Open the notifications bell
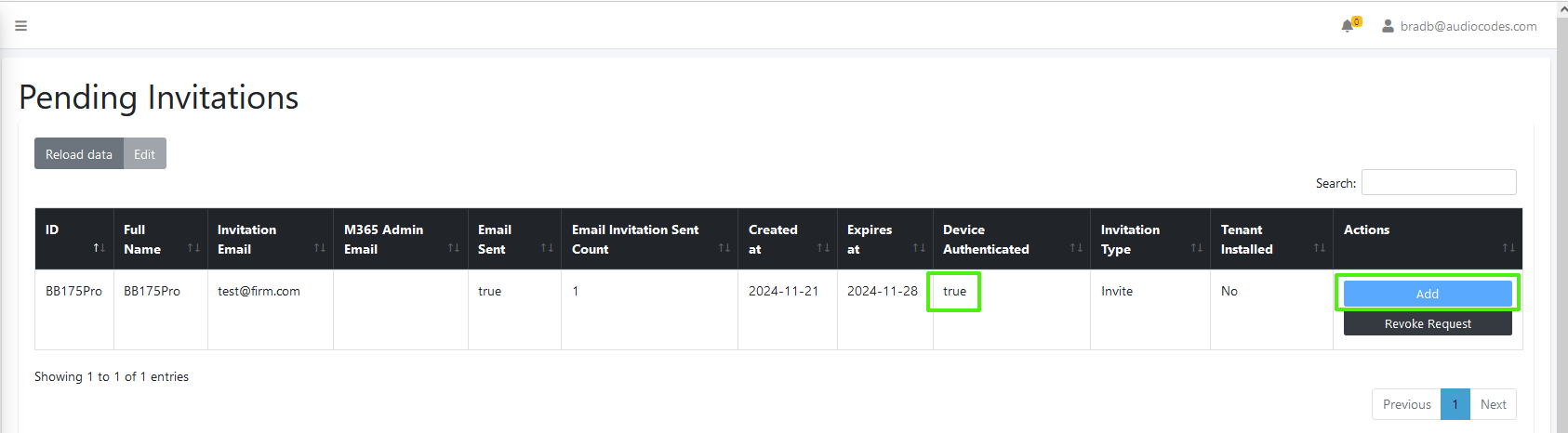 1348,26
